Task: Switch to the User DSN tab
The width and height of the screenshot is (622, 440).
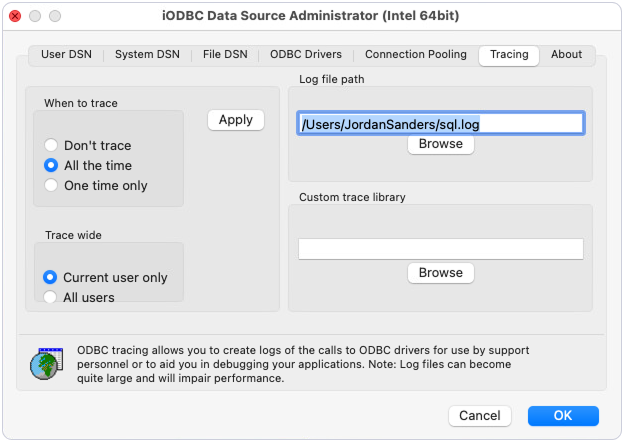Action: click(x=66, y=54)
